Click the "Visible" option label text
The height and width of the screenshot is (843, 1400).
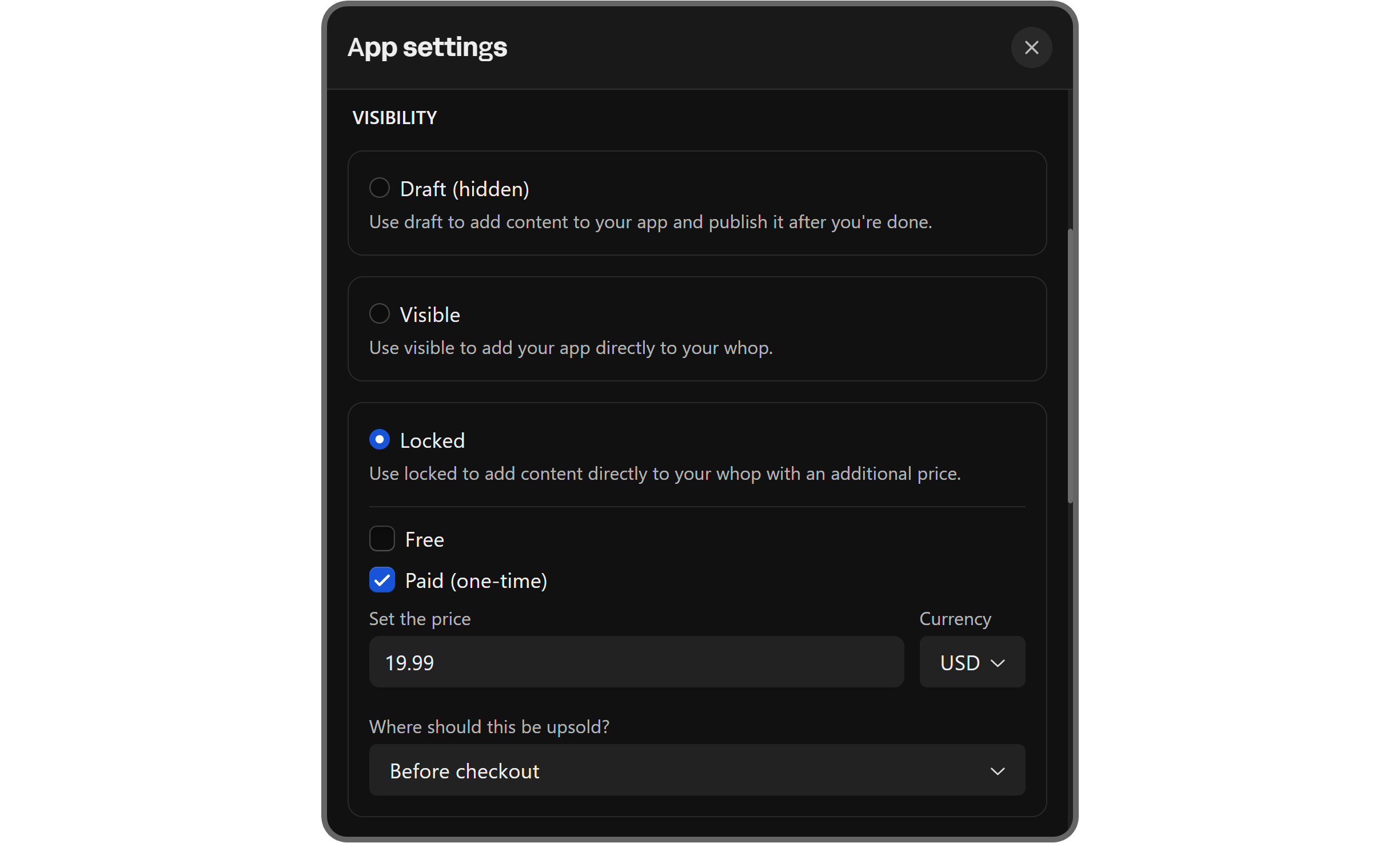click(x=430, y=315)
